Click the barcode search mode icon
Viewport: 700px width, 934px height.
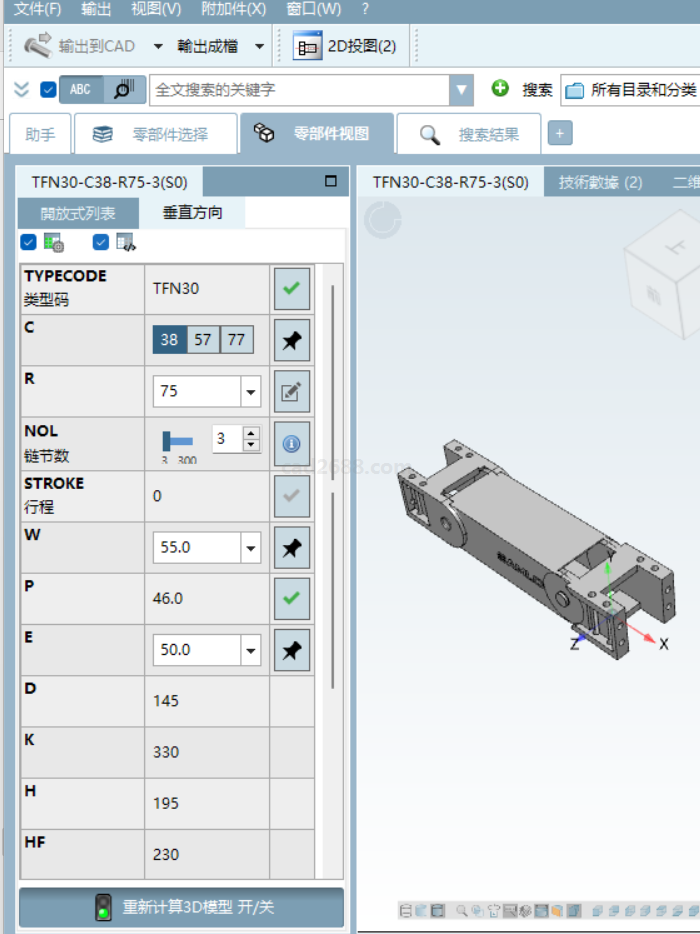(124, 89)
